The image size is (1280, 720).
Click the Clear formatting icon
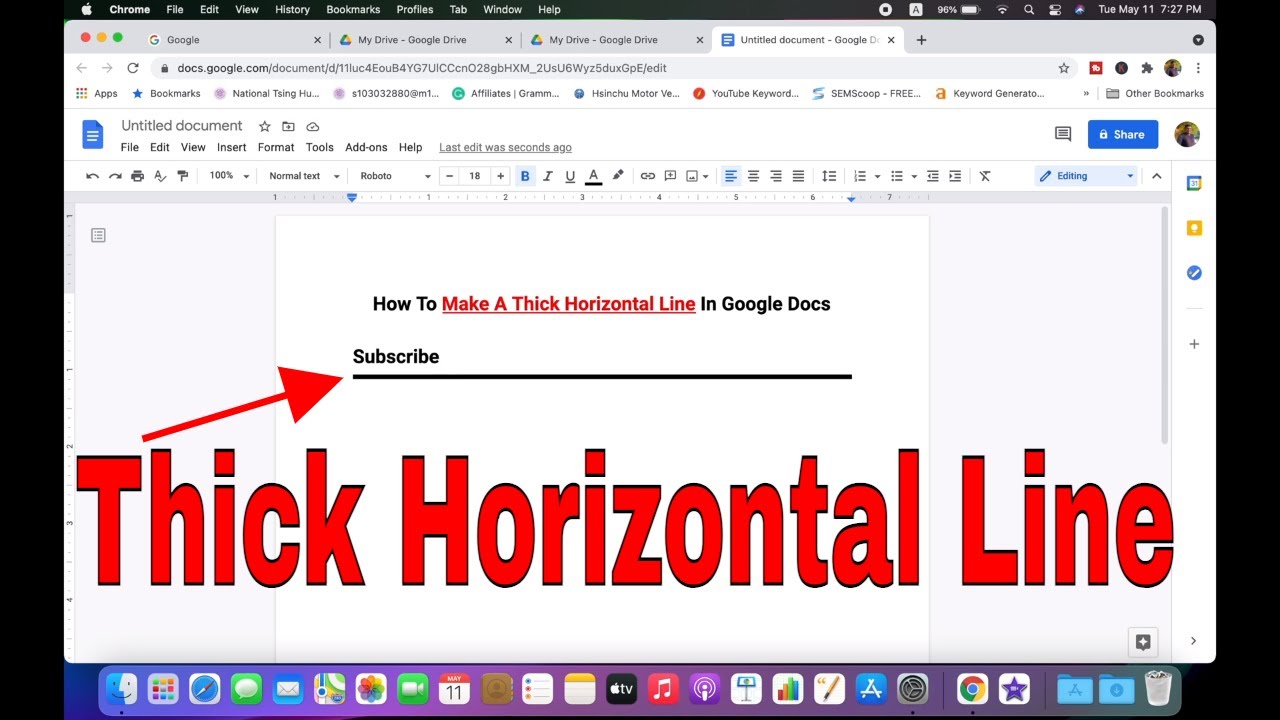click(x=985, y=176)
